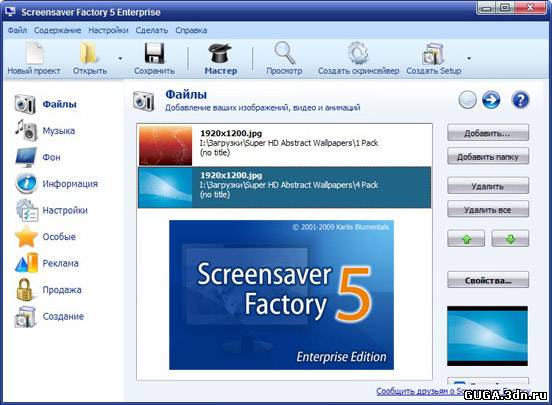Open the Файл menu

click(17, 30)
